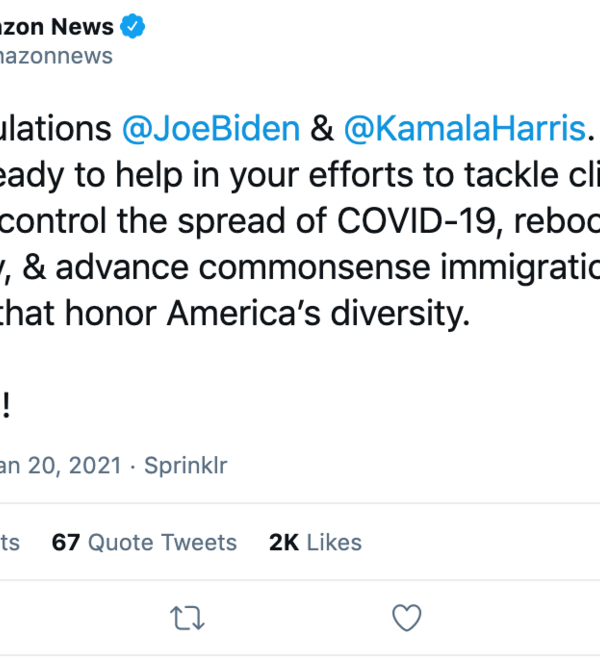Click the Sprinklr source label
600x660 pixels.
[x=185, y=466]
